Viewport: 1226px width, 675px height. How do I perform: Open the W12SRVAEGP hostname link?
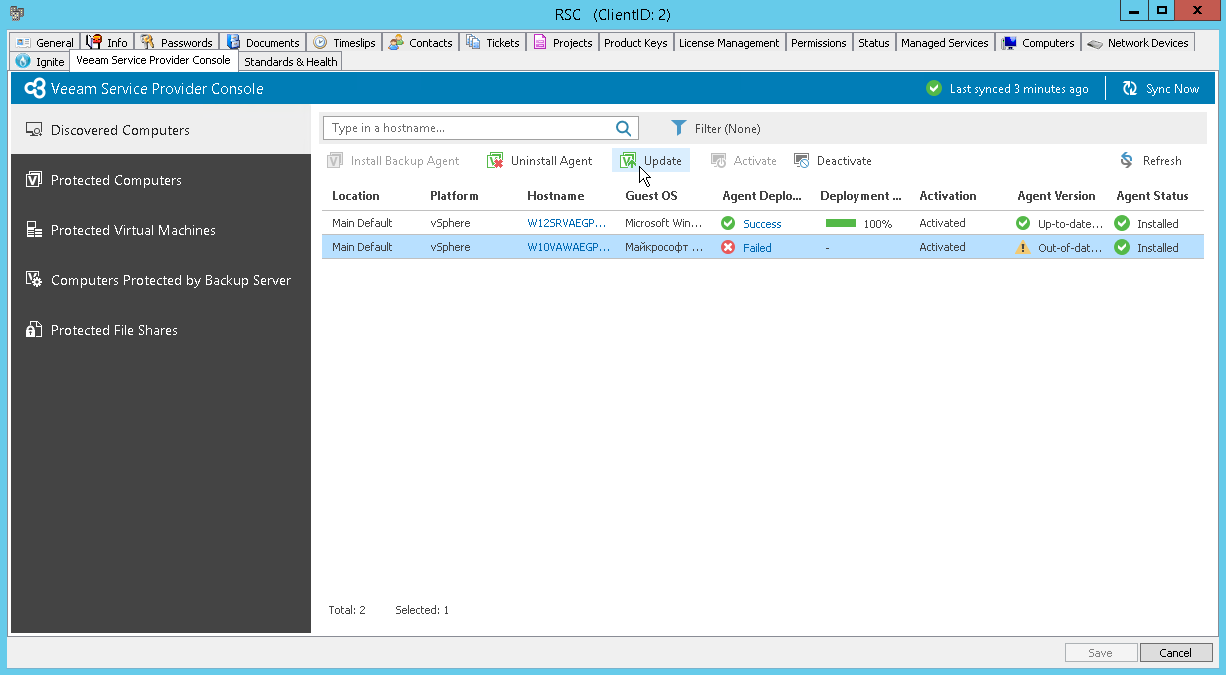(568, 223)
